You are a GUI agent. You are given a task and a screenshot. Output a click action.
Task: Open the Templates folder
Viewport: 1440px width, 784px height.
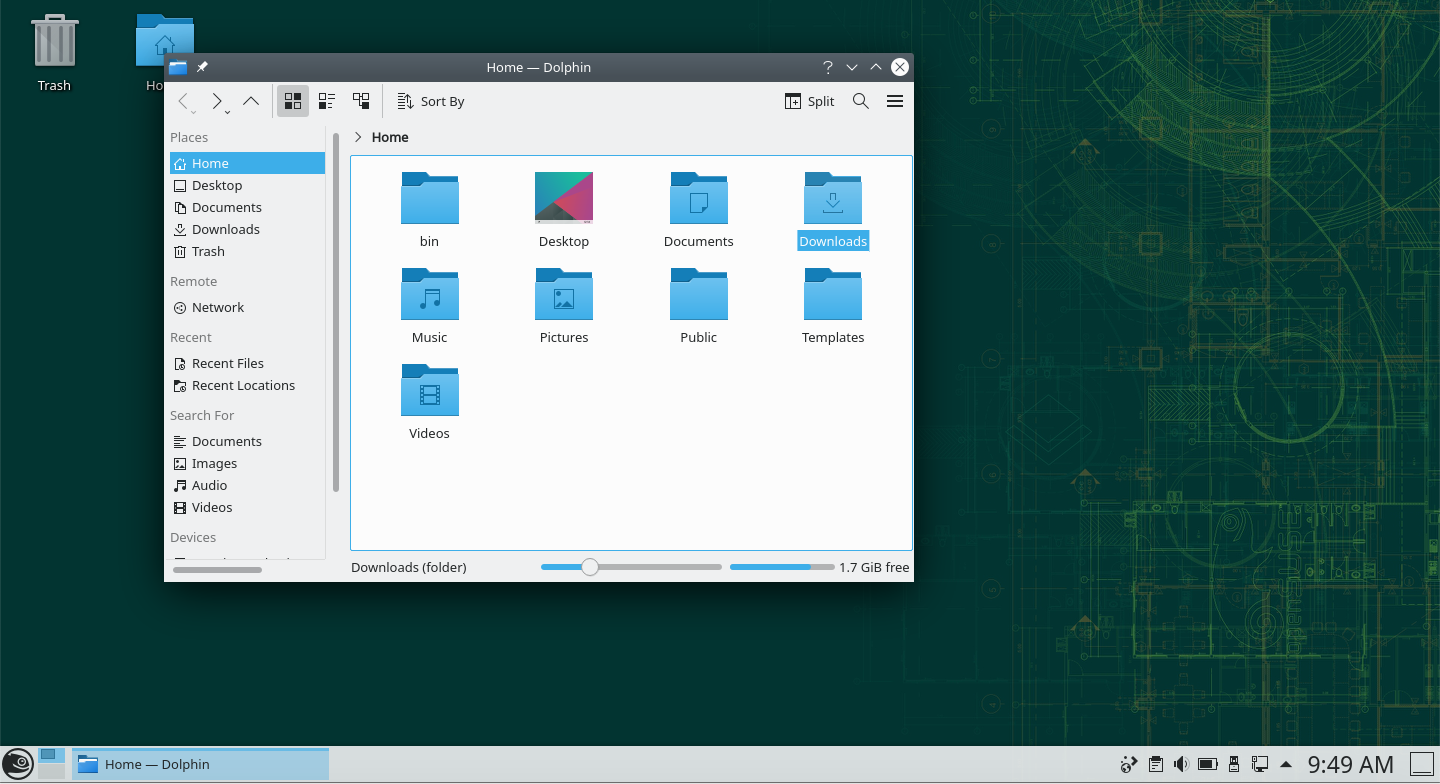coord(833,294)
